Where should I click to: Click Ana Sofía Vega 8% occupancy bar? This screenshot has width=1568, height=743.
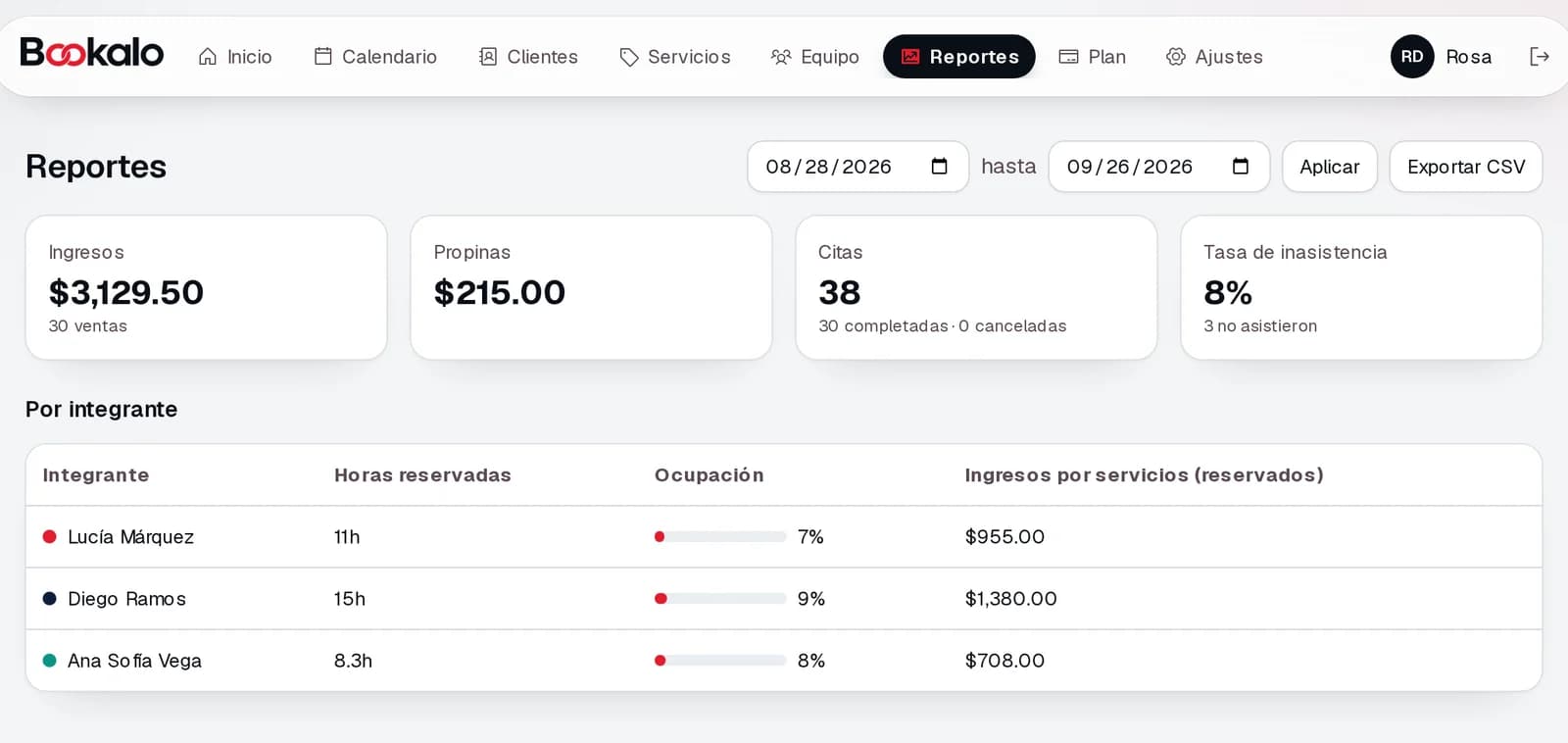[x=720, y=660]
